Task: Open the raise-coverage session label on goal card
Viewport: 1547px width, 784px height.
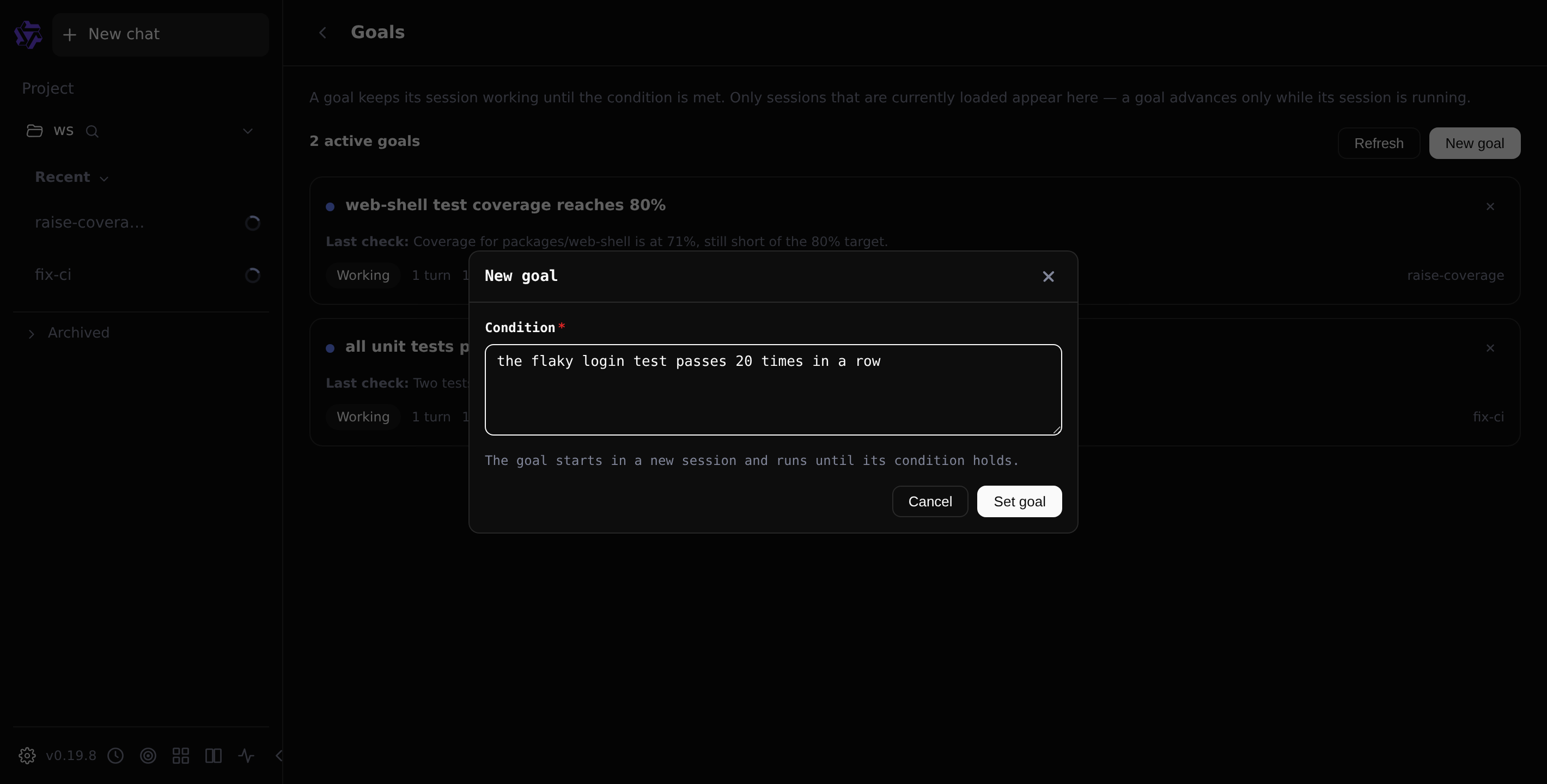Action: pyautogui.click(x=1455, y=275)
